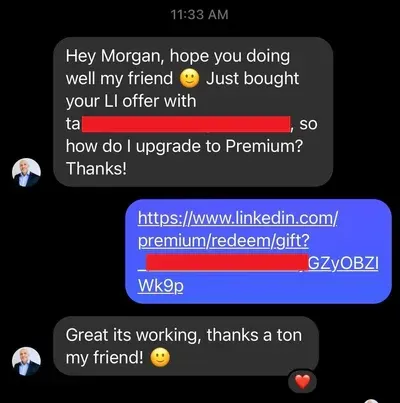
Task: Tap the red heart reaction
Action: 303,382
